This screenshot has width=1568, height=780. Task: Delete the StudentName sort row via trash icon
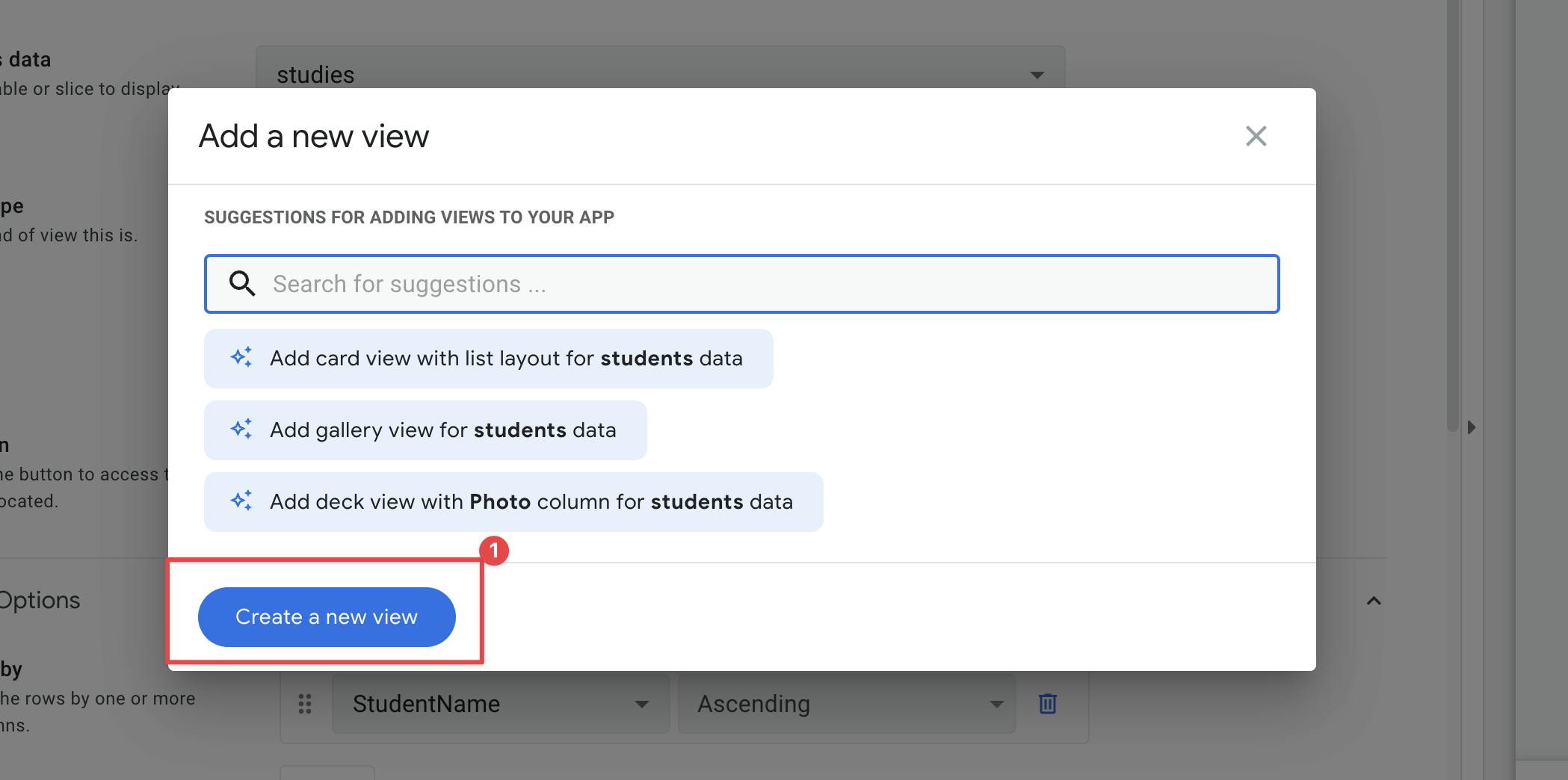pos(1047,704)
